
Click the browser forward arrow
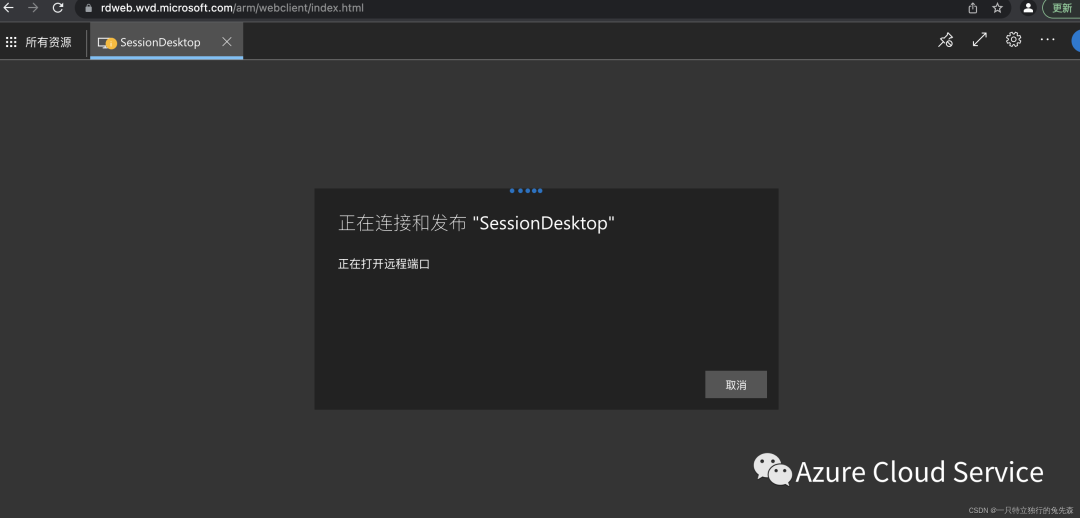33,8
